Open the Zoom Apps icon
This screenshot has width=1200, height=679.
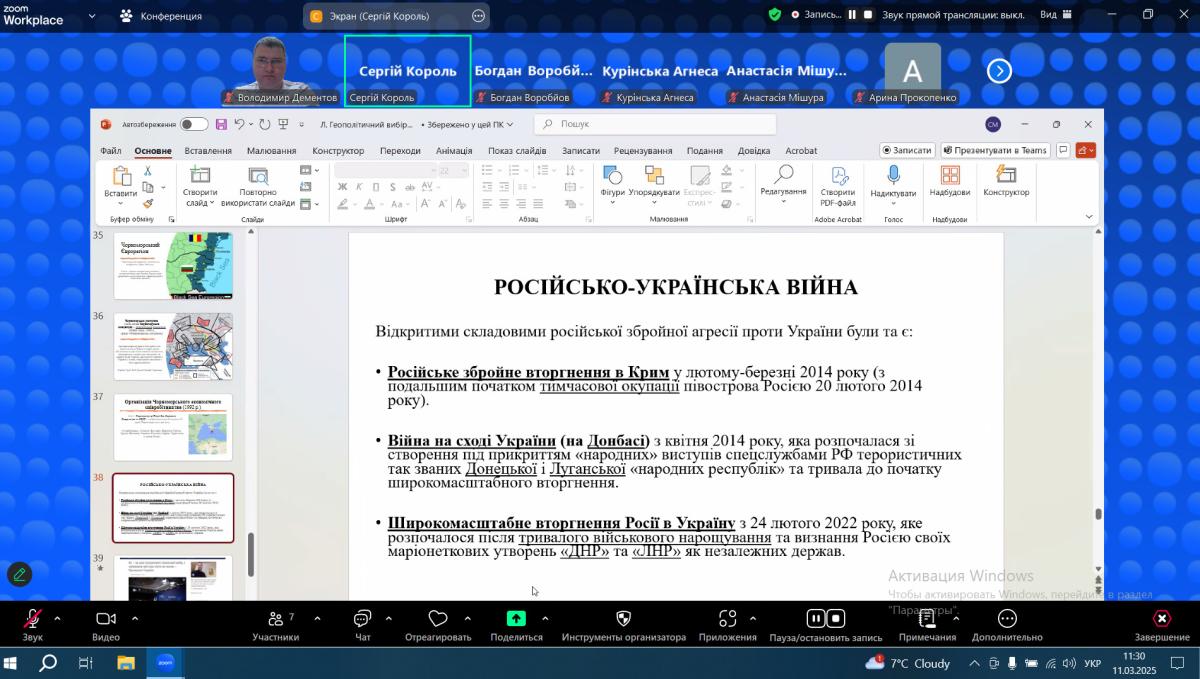click(x=727, y=619)
